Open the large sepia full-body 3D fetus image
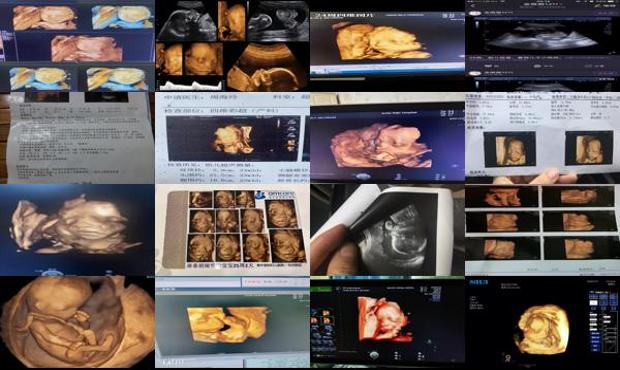 (78, 322)
